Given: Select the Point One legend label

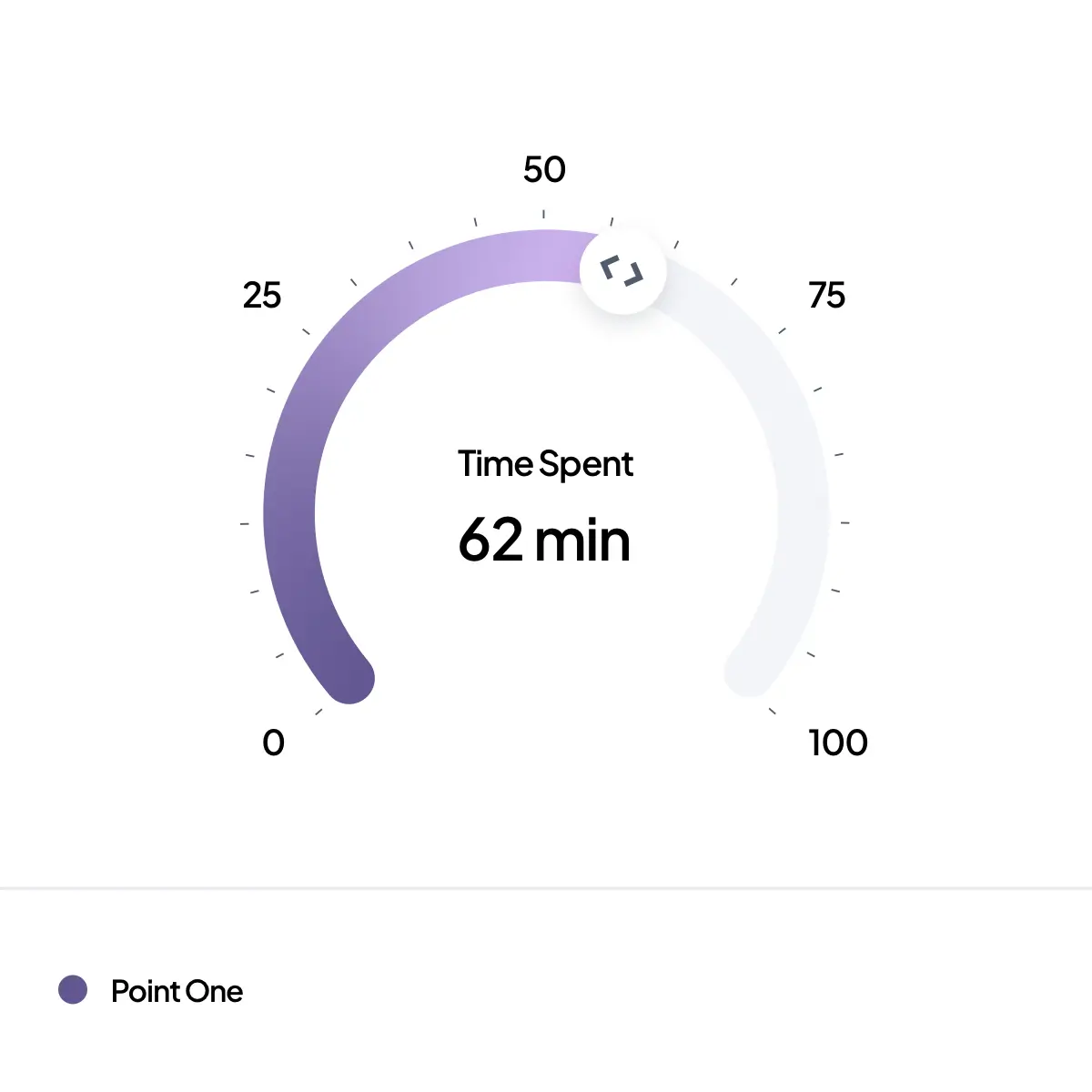Looking at the screenshot, I should point(177,991).
